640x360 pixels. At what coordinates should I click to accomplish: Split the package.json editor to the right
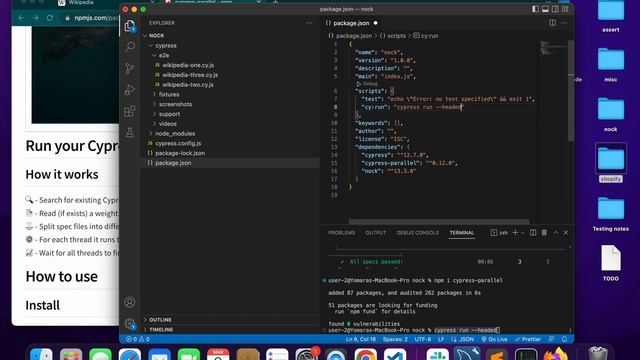(x=552, y=23)
